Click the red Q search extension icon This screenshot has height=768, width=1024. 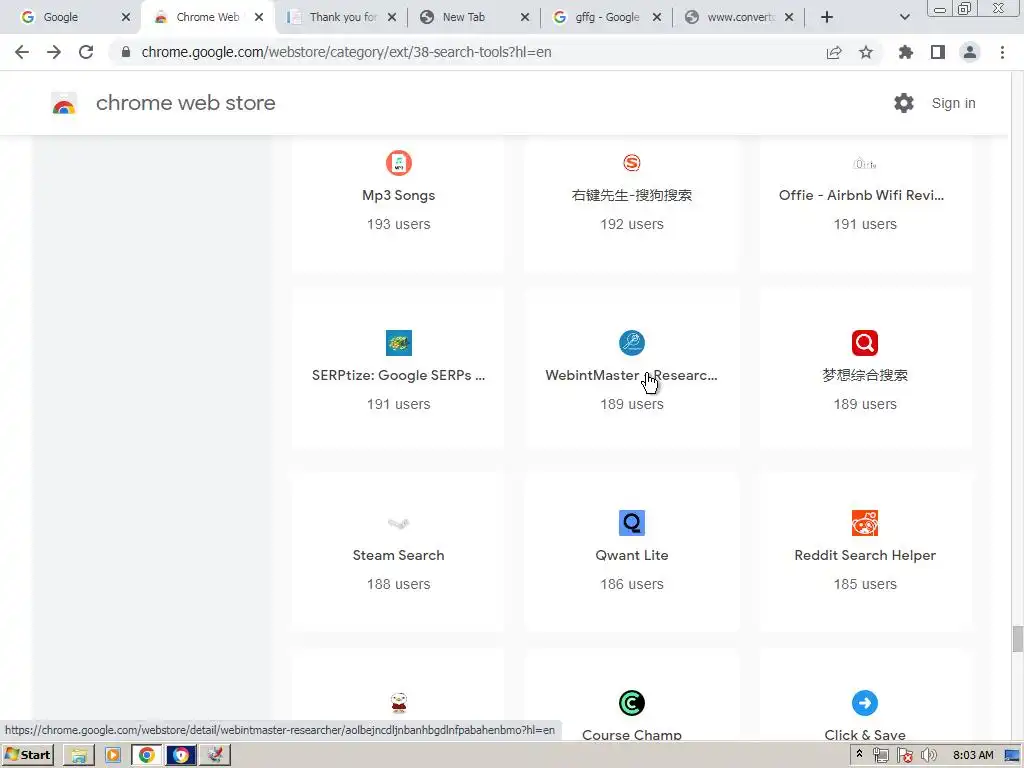865,343
